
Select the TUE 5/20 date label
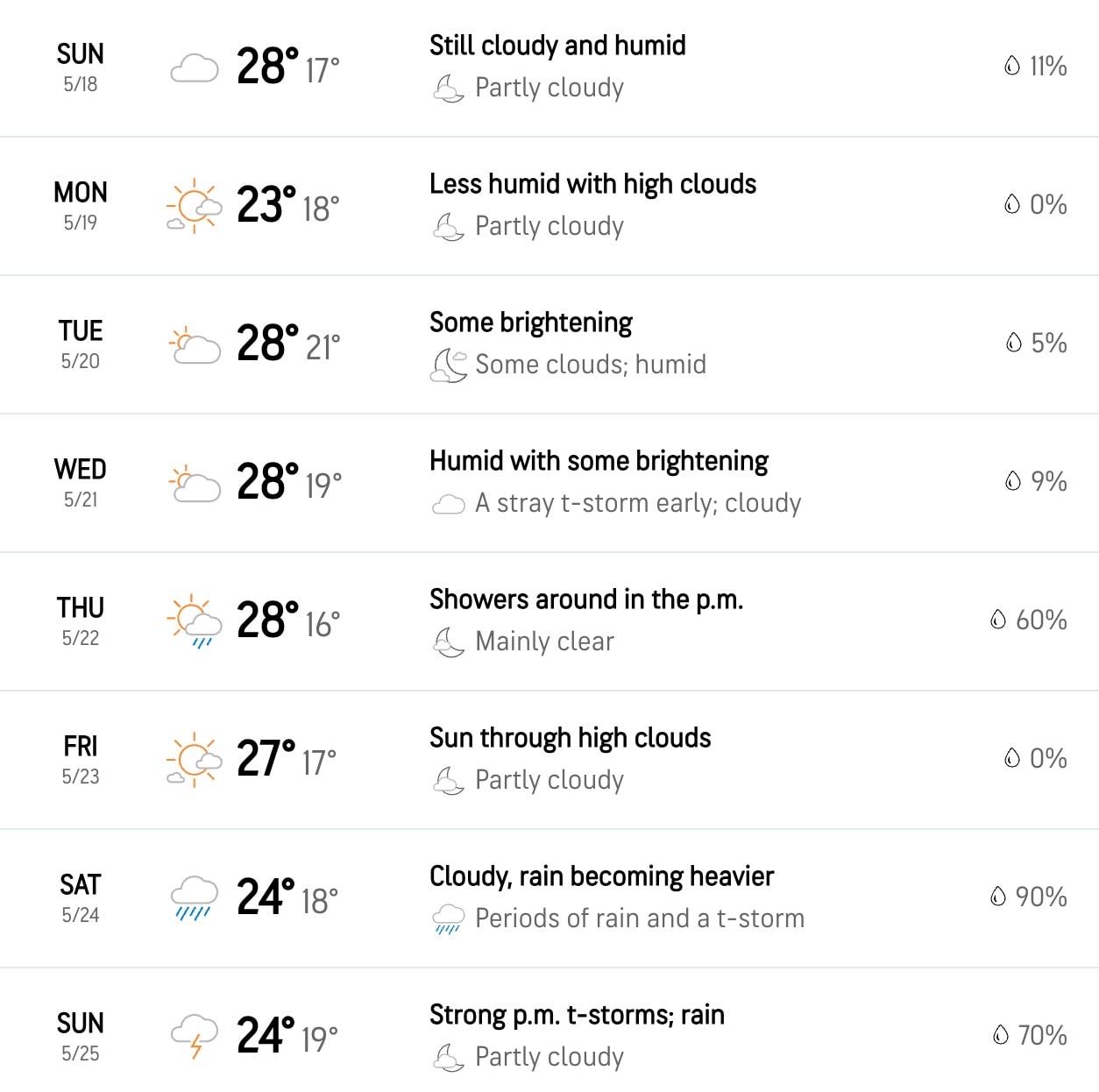pyautogui.click(x=80, y=344)
